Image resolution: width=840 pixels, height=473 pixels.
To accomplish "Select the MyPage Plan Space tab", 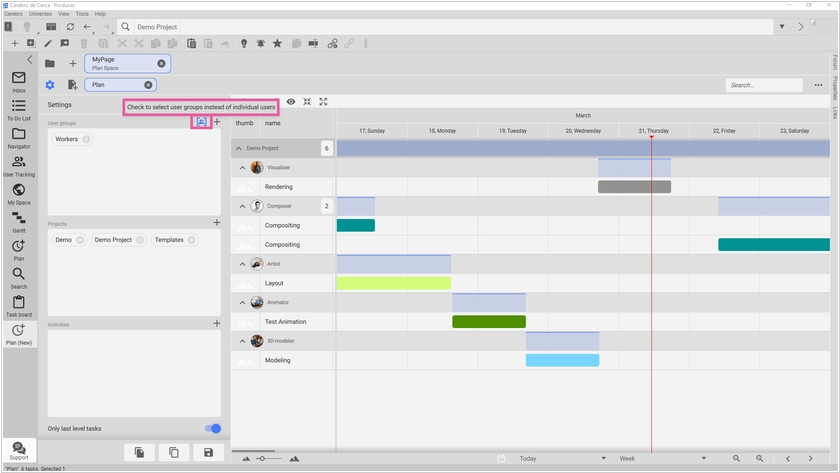I will [x=128, y=64].
